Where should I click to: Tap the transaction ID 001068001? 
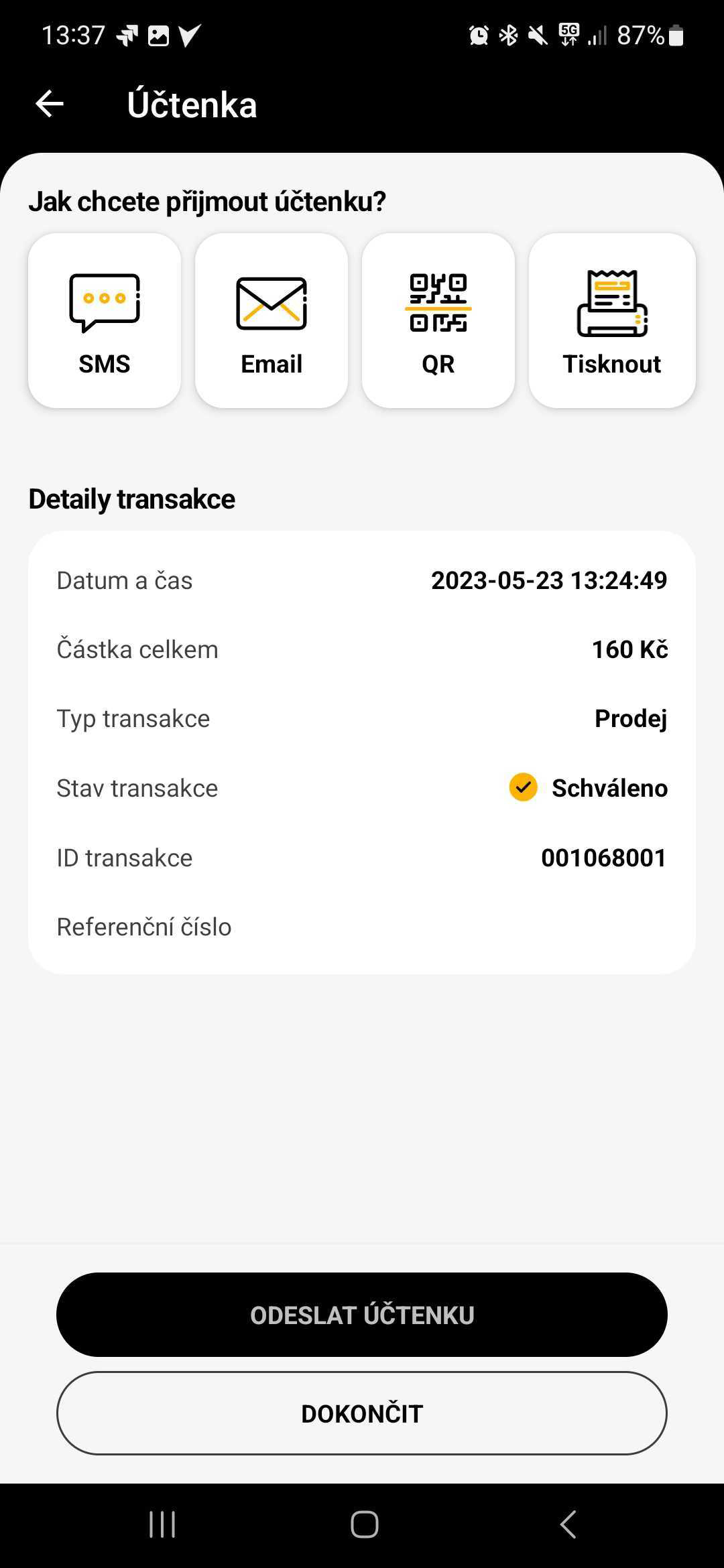click(603, 858)
